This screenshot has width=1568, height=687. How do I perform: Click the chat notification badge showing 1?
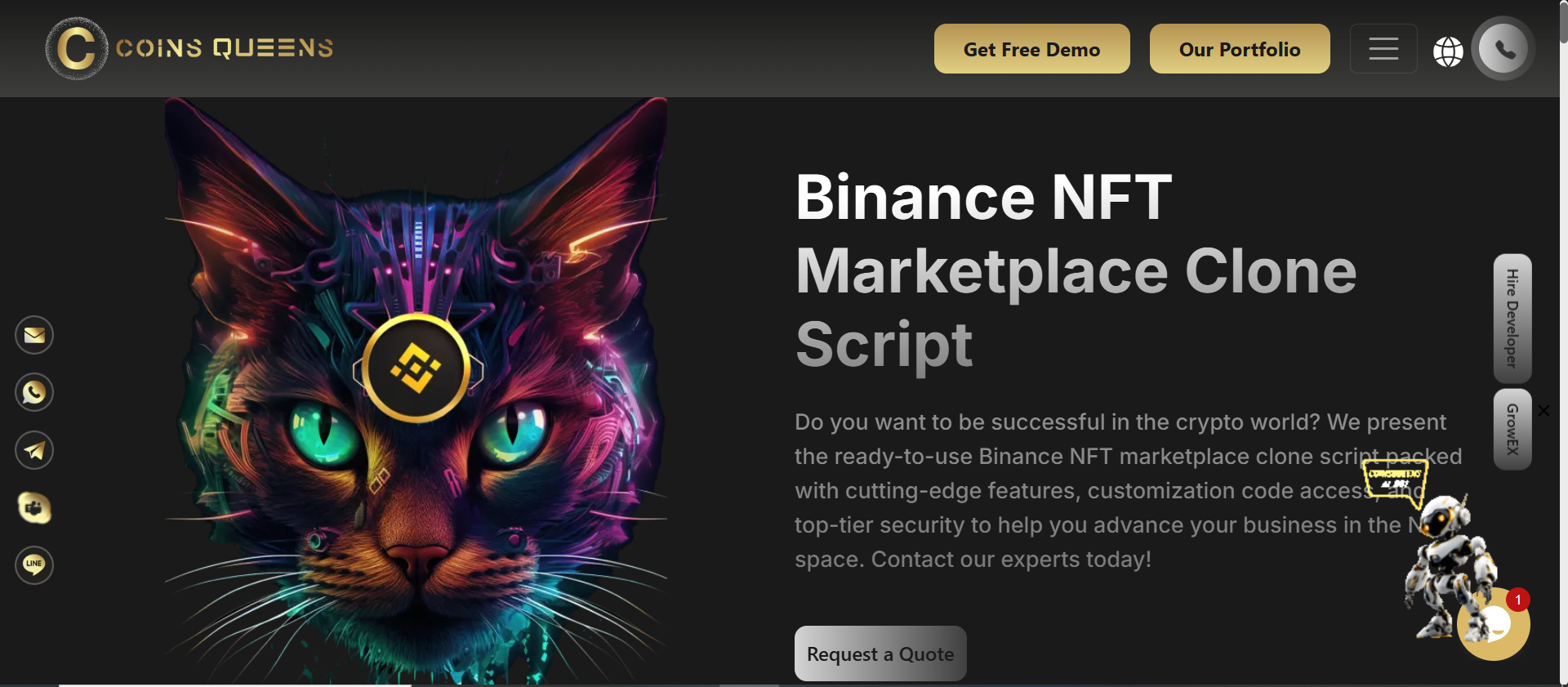click(1518, 600)
